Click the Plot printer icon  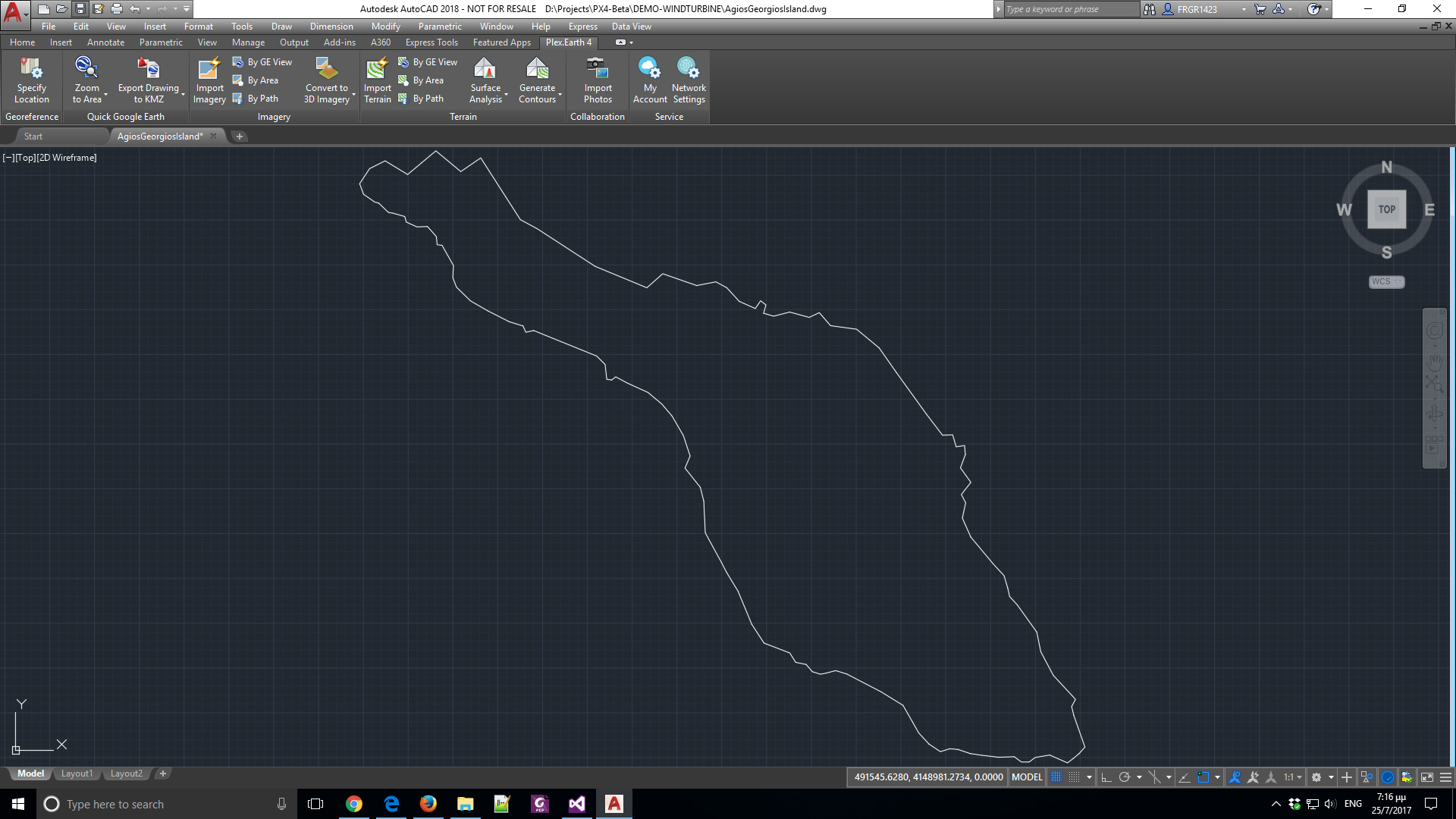click(117, 9)
